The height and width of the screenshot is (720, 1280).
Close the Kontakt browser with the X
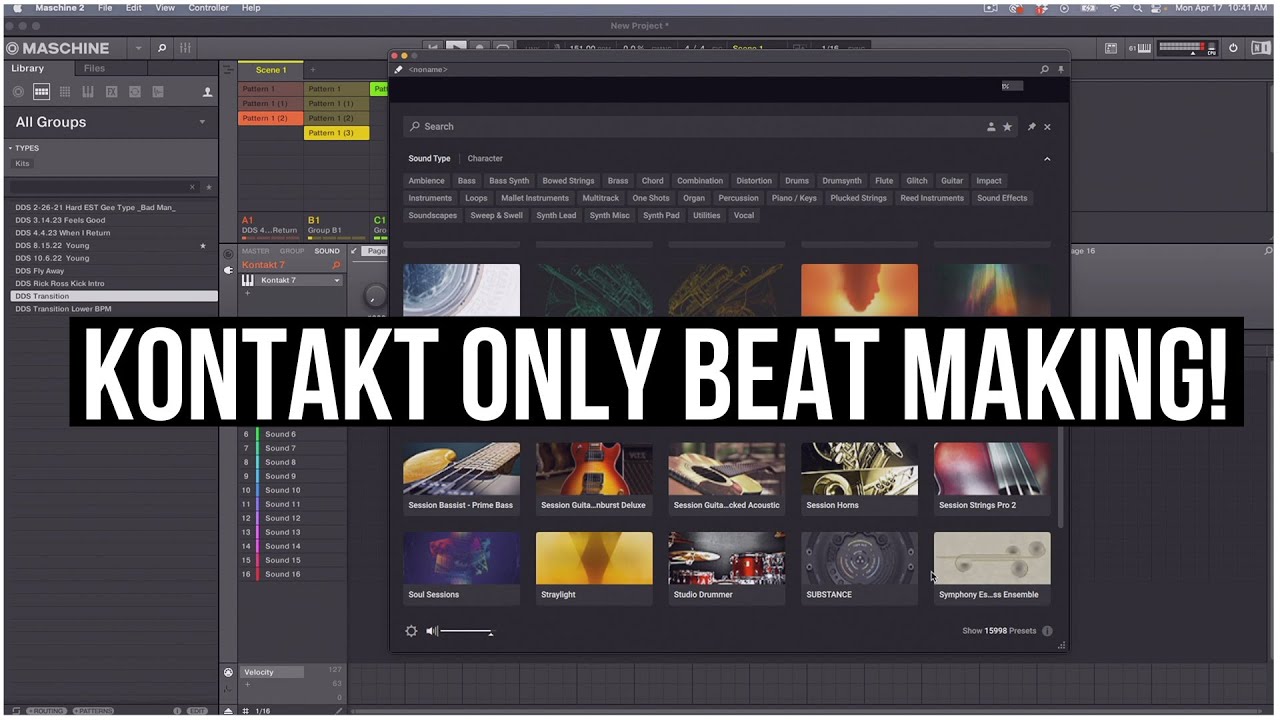click(x=1047, y=127)
